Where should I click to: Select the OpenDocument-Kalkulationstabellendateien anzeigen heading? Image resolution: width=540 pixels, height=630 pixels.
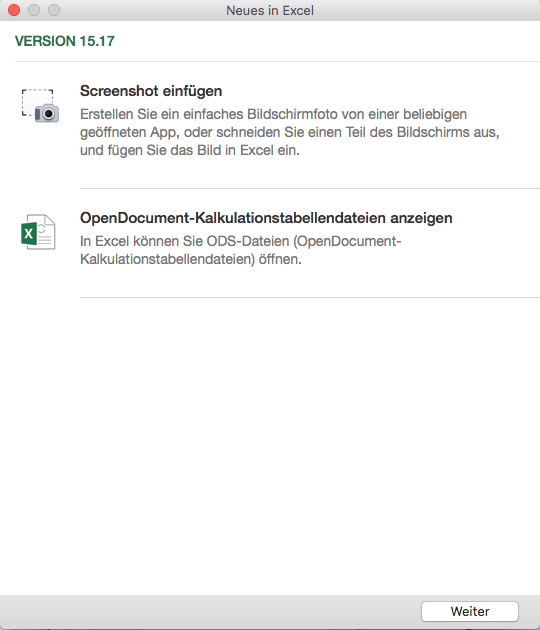pos(266,218)
